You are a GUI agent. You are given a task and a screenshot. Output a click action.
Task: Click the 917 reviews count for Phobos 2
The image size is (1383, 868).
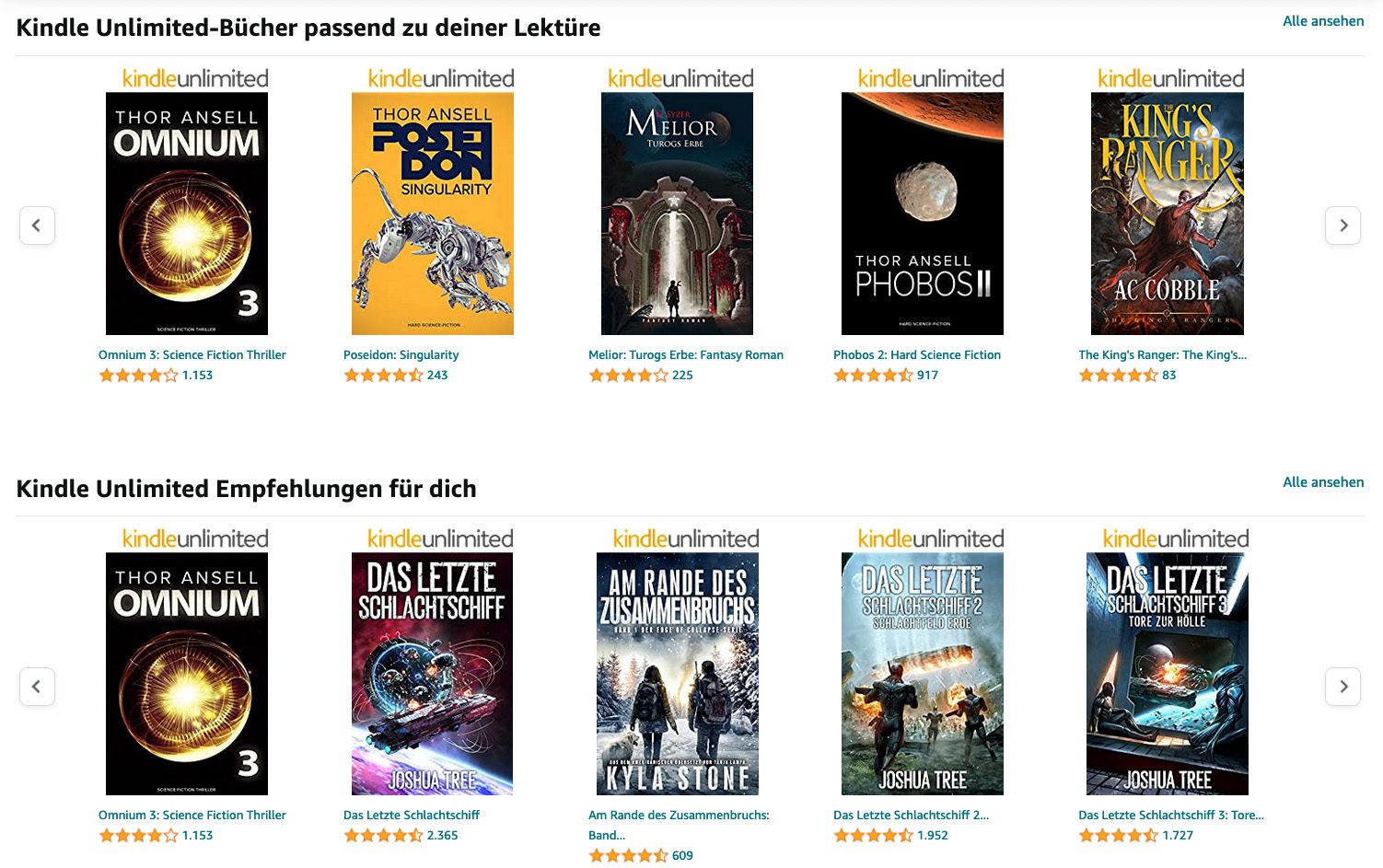coord(927,376)
